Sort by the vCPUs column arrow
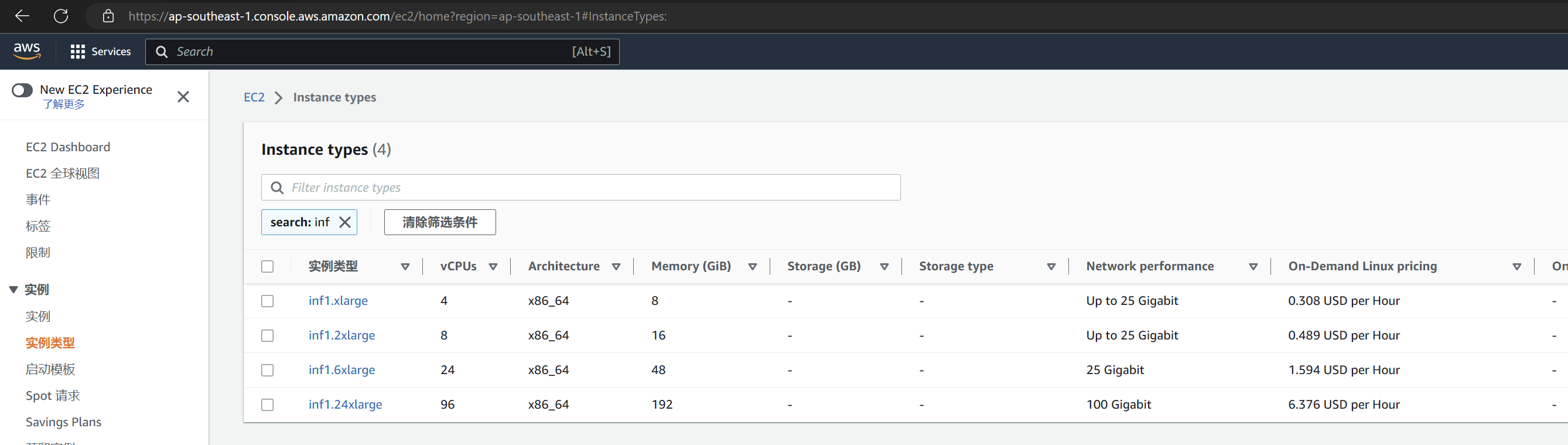This screenshot has height=445, width=1568. tap(493, 267)
